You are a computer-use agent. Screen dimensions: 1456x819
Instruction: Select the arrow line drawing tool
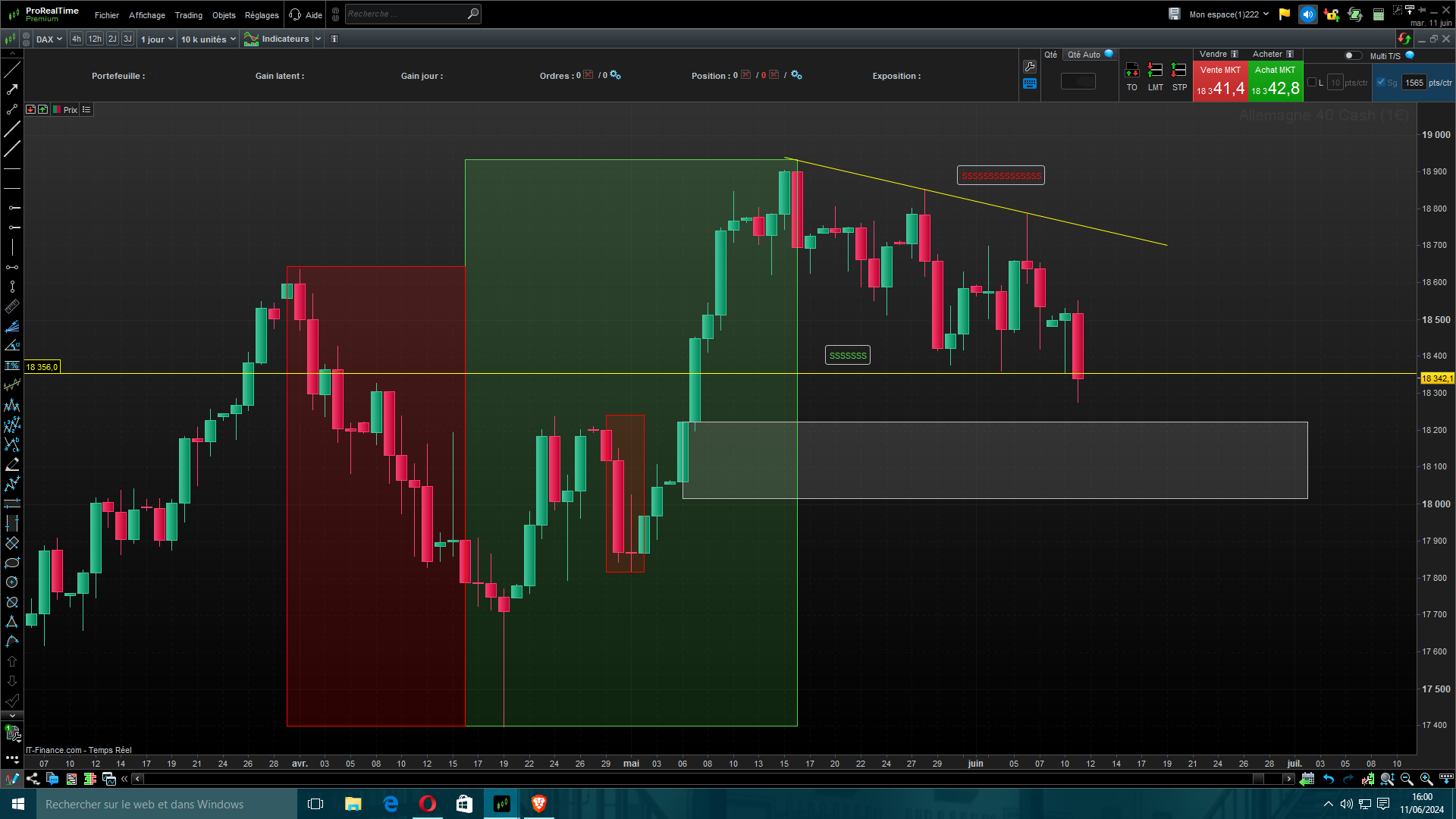pos(12,89)
